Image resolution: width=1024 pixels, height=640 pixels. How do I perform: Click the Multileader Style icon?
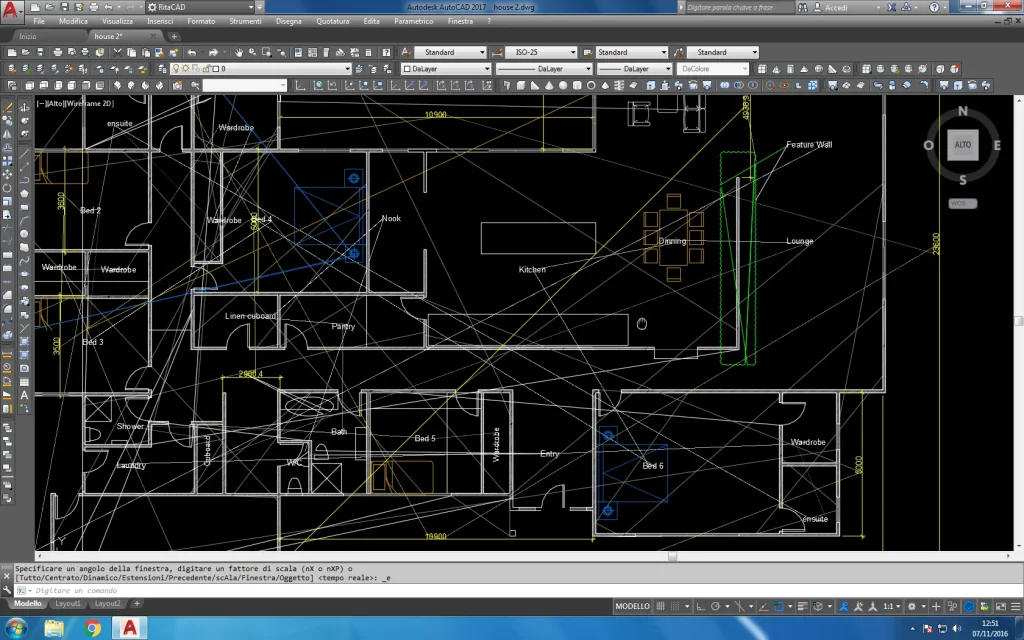point(679,52)
